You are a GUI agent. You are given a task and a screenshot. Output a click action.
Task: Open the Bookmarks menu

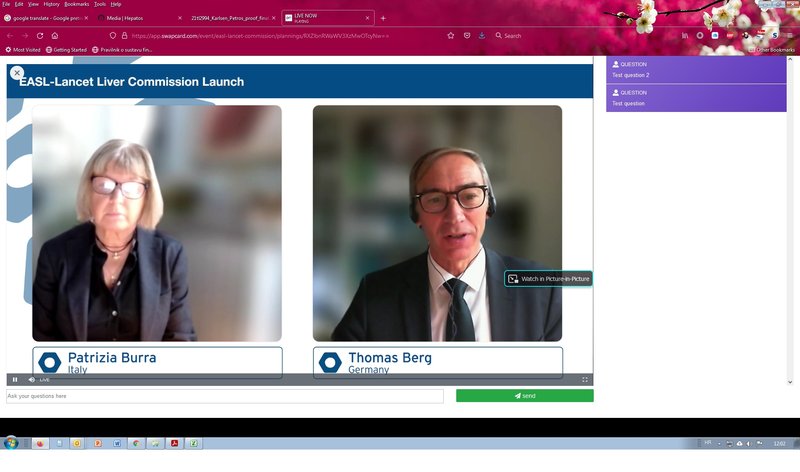[77, 4]
